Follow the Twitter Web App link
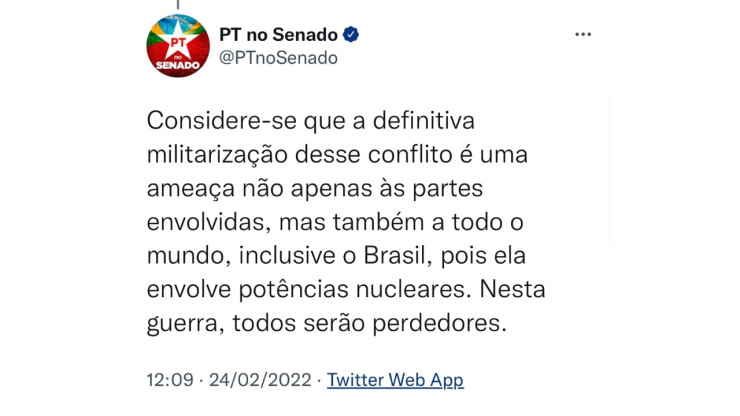This screenshot has width=740, height=416. (395, 380)
